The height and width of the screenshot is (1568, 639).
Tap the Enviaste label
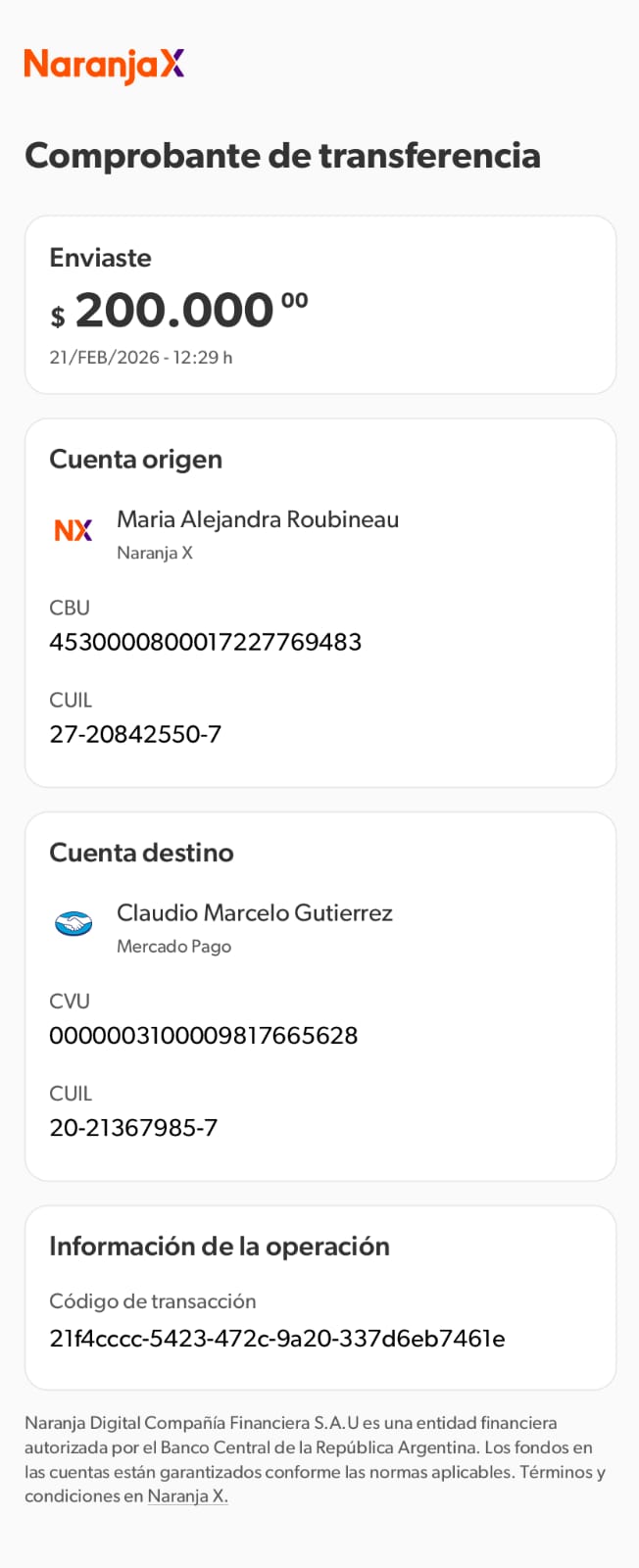point(100,258)
